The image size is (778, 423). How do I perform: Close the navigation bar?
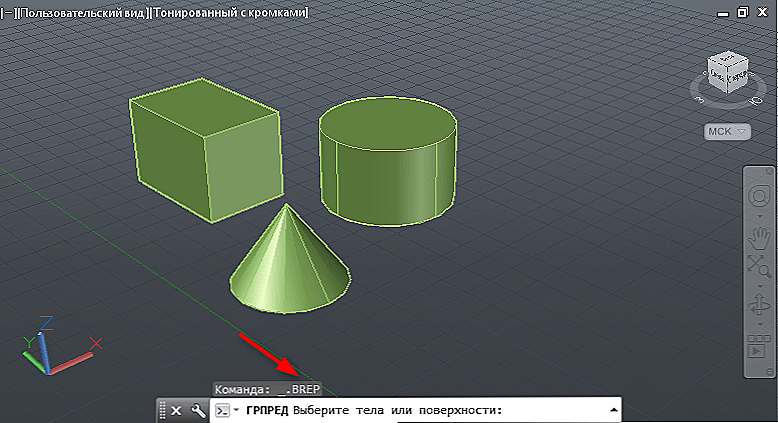pos(769,172)
